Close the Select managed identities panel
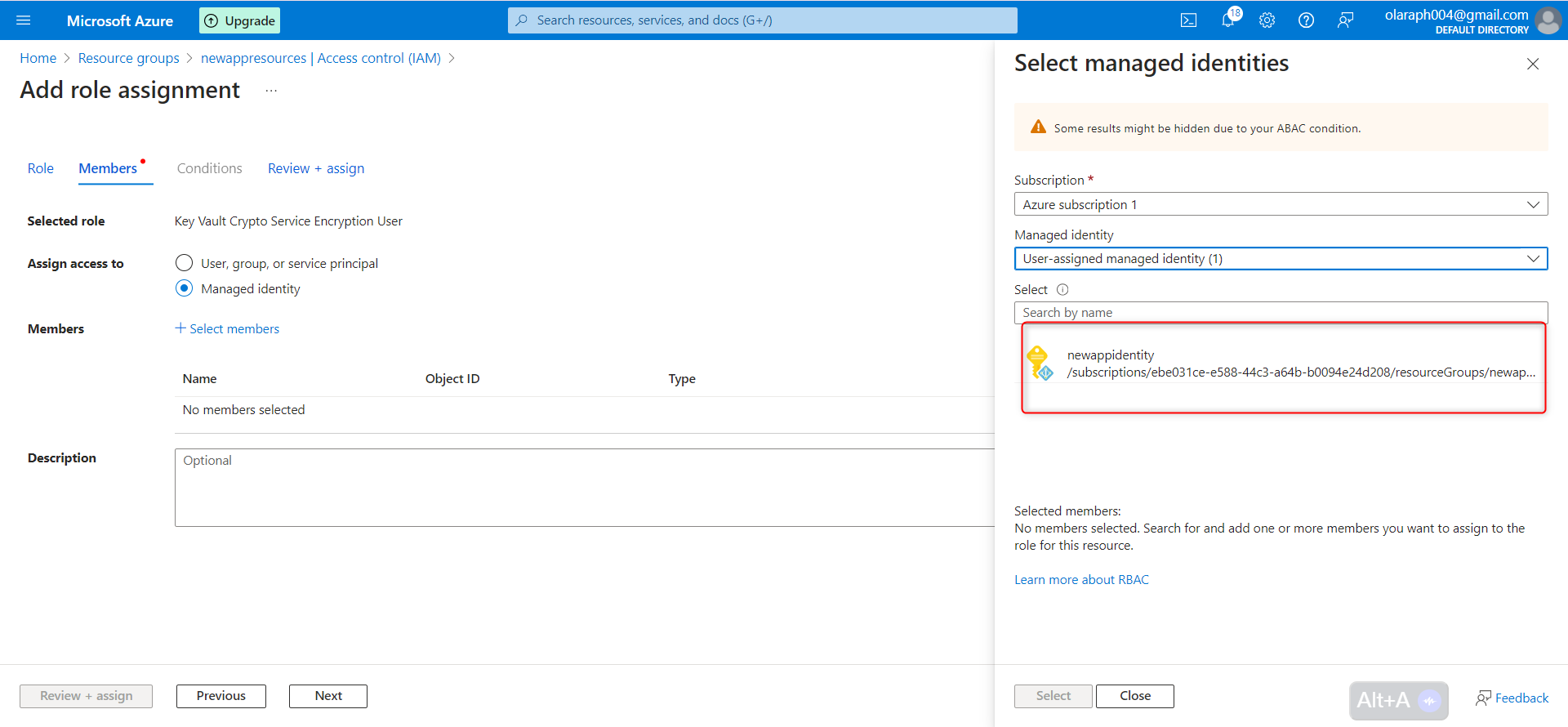This screenshot has width=1568, height=727. 1533,64
